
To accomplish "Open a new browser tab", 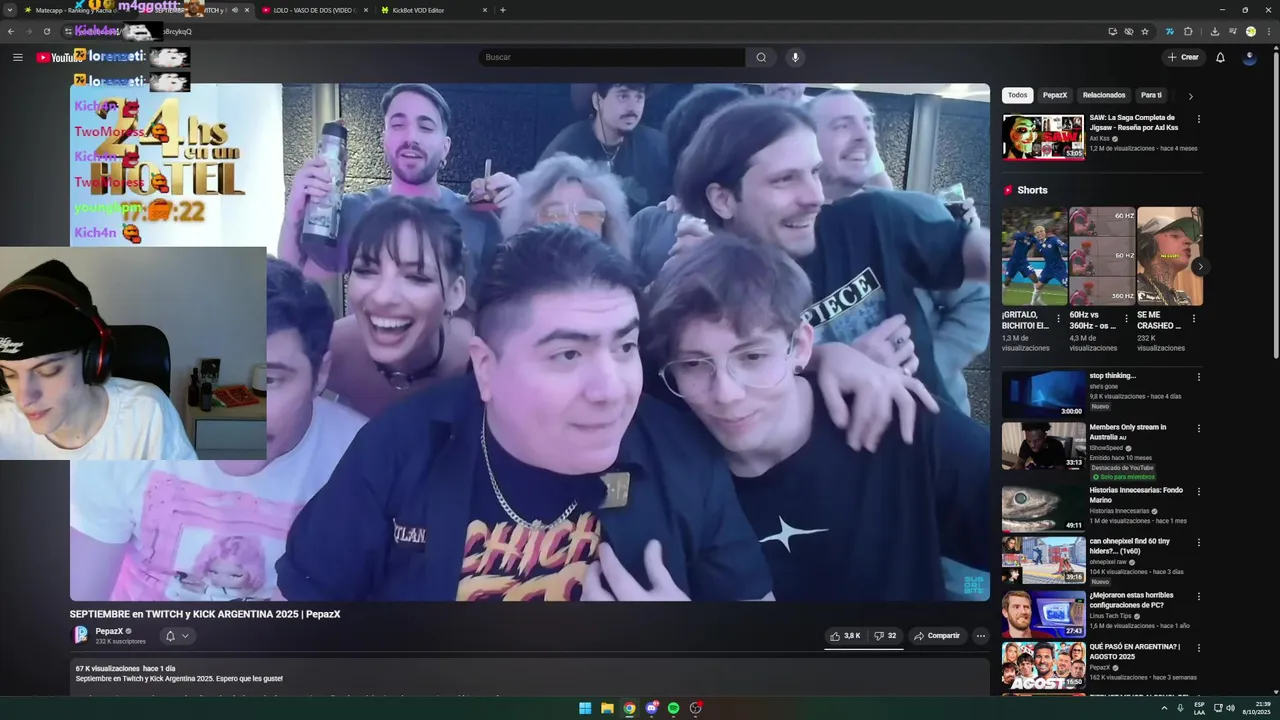I will point(502,10).
